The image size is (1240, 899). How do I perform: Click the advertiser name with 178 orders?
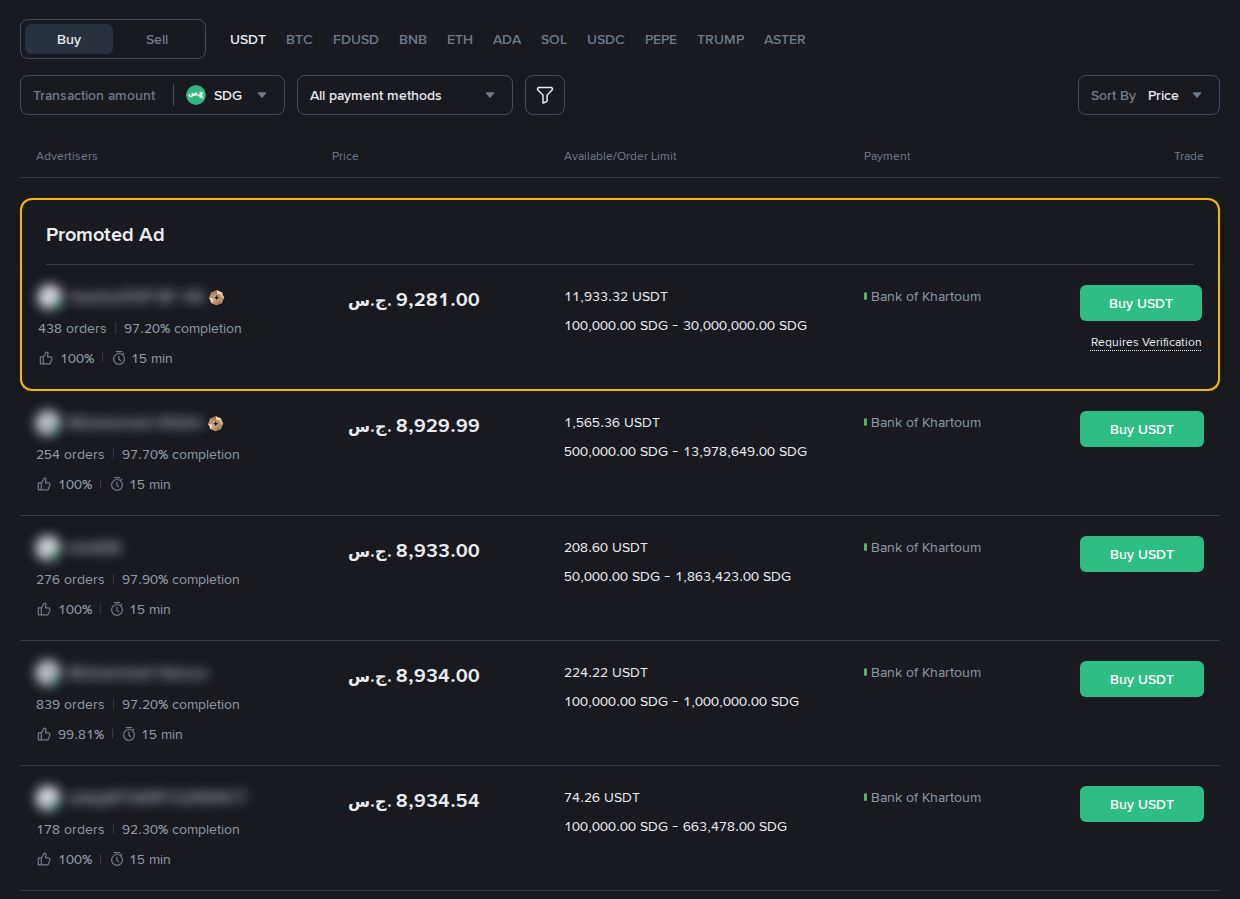156,798
